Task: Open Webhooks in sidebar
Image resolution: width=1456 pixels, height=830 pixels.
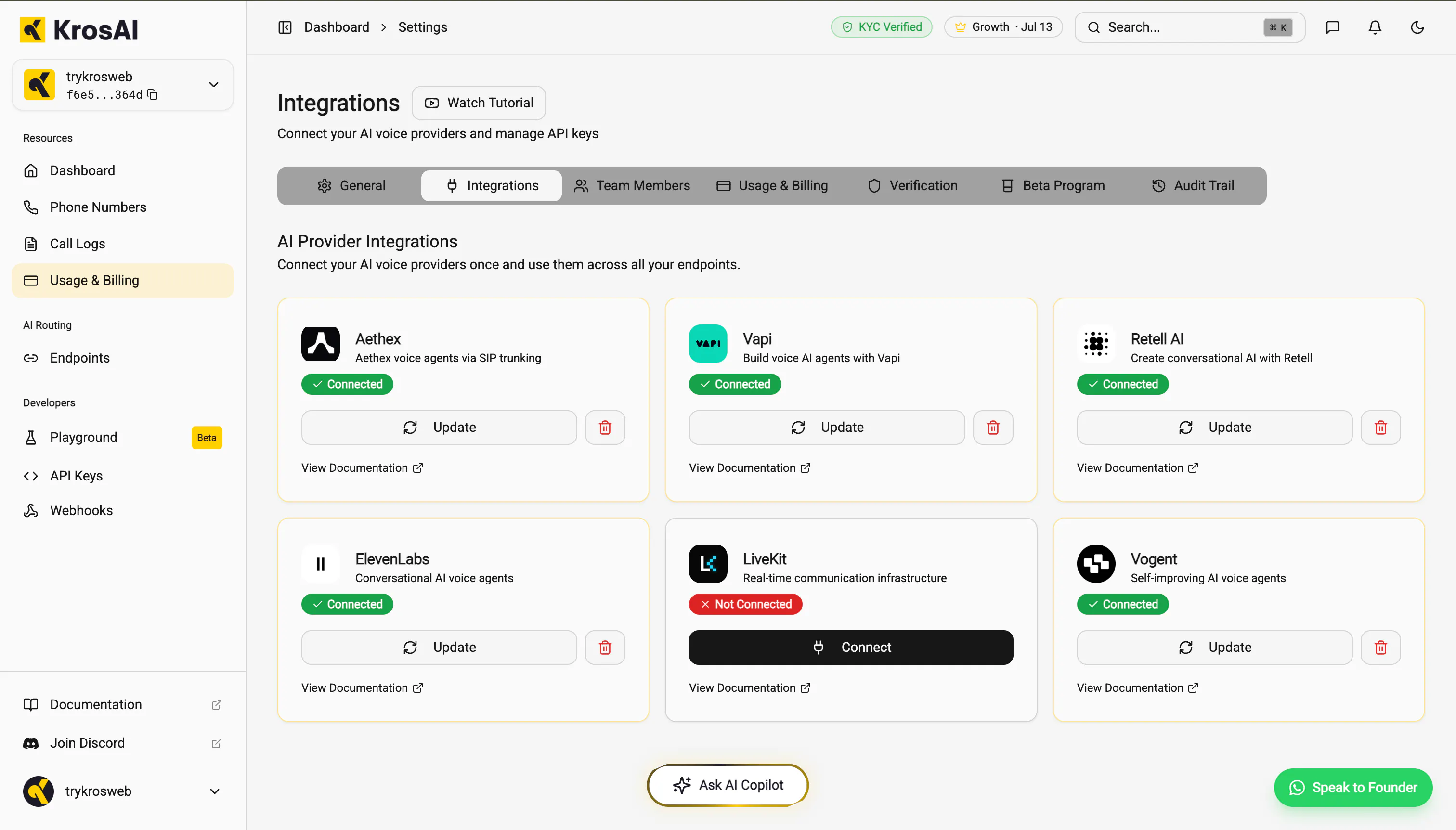Action: (123, 510)
